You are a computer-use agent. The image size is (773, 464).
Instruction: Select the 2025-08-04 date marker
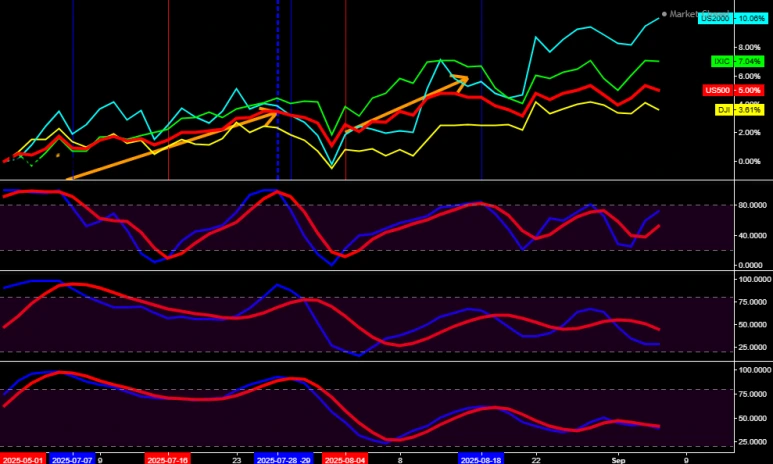tap(345, 460)
